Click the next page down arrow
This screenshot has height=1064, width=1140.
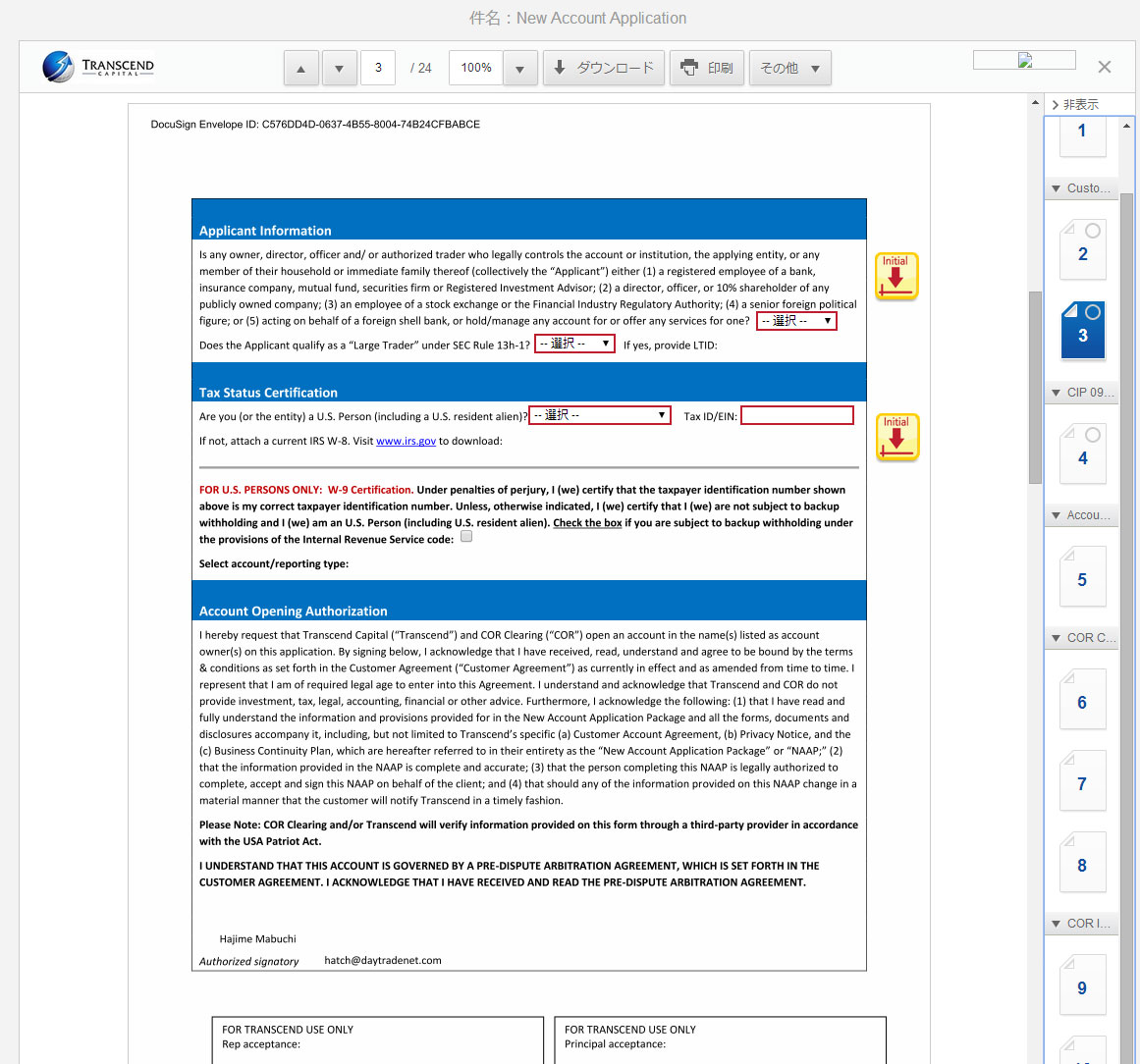click(339, 69)
